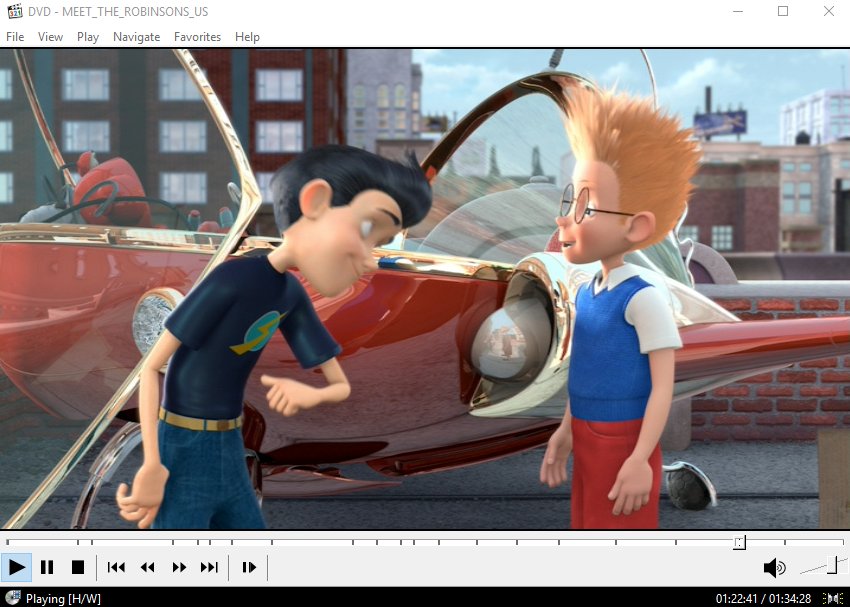The image size is (850, 607).
Task: Click the audio channel icon in status bar
Action: coord(833,599)
